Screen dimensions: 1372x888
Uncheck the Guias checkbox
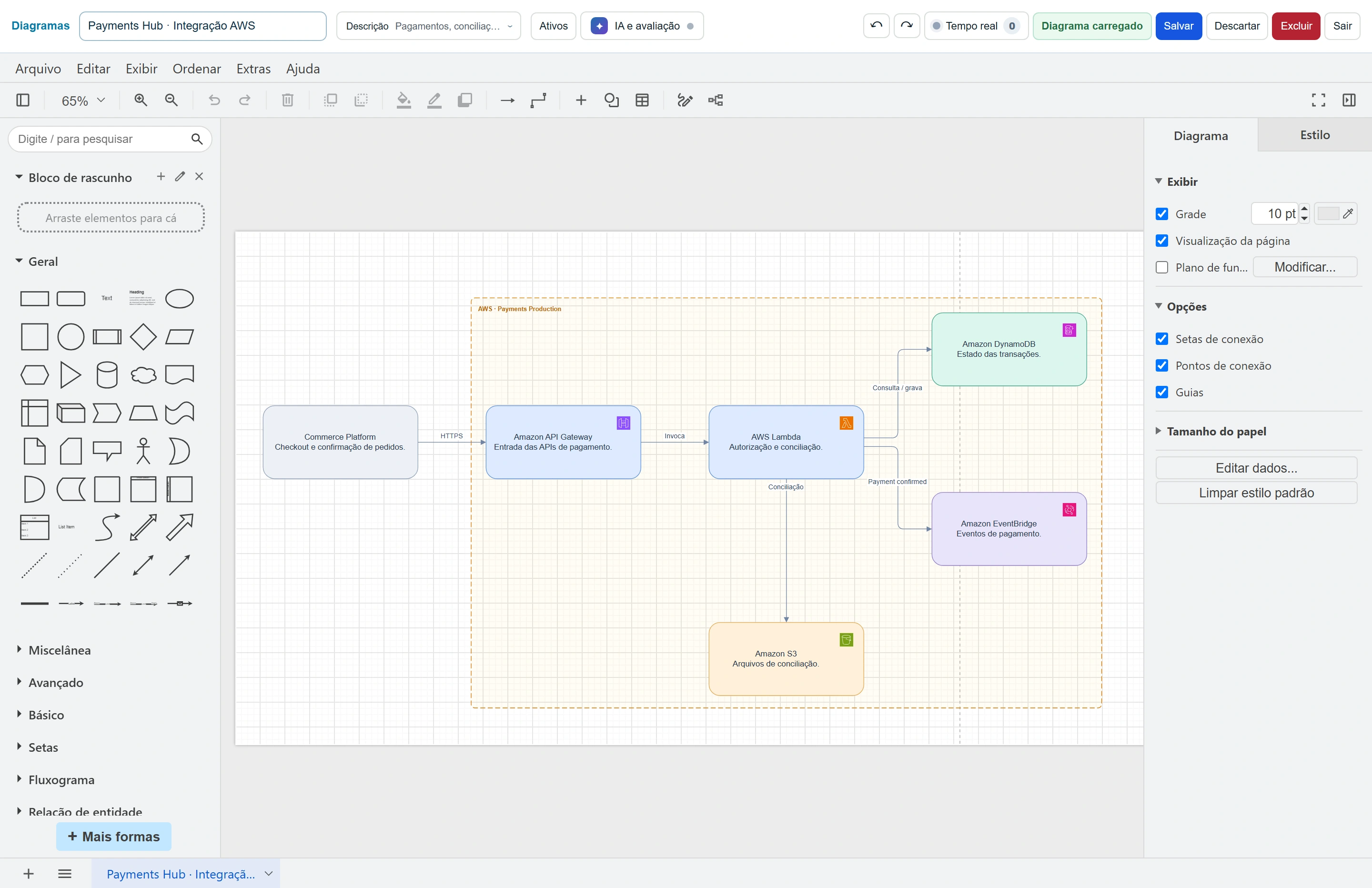pyautogui.click(x=1162, y=392)
